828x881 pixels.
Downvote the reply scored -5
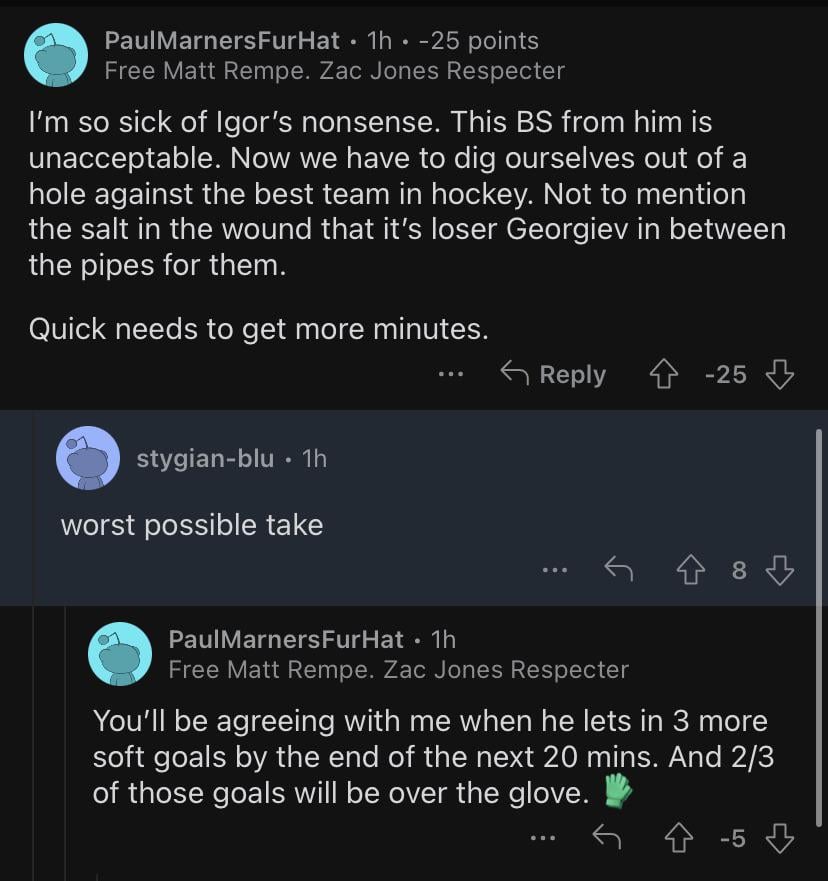click(x=779, y=838)
